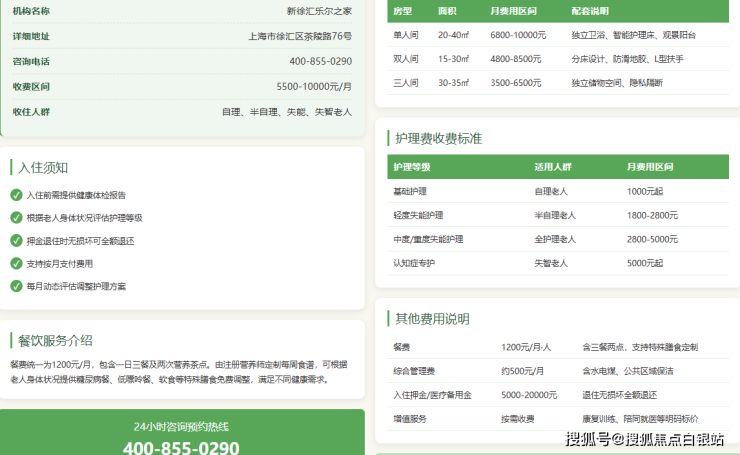
Task: Select the 双人间 row label
Action: click(406, 59)
